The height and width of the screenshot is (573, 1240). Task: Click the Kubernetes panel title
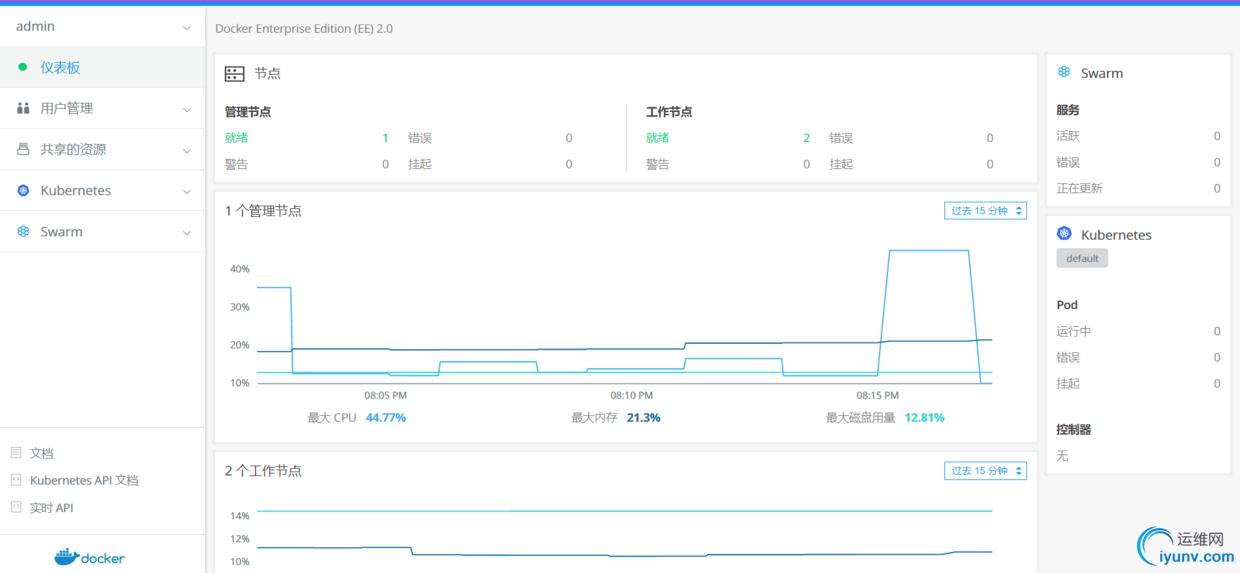coord(1116,235)
